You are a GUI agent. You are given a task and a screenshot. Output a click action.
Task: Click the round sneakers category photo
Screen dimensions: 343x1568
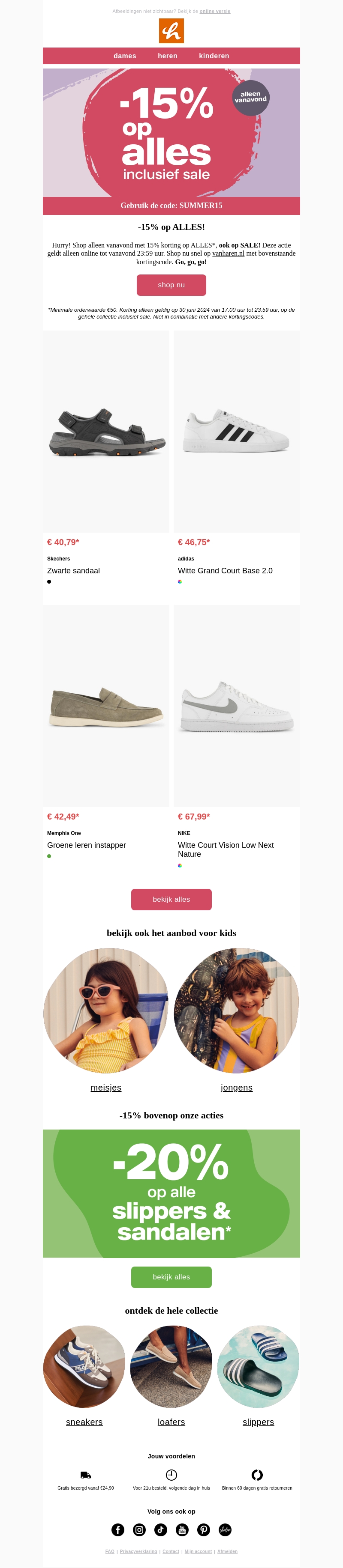coord(84,1366)
